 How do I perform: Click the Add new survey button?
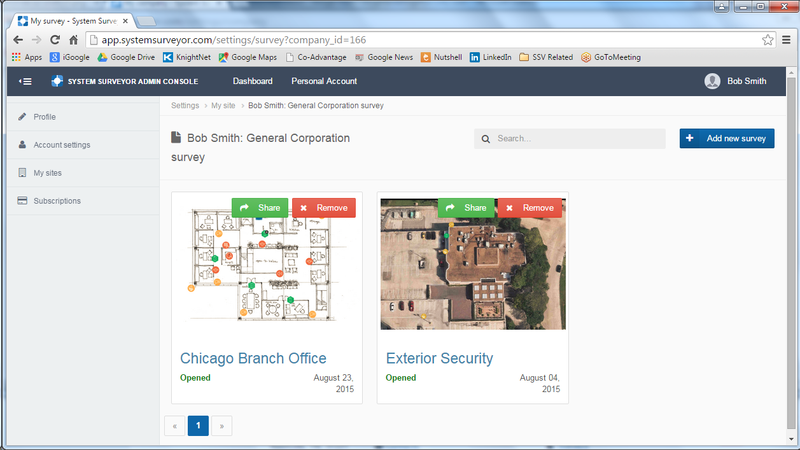727,138
